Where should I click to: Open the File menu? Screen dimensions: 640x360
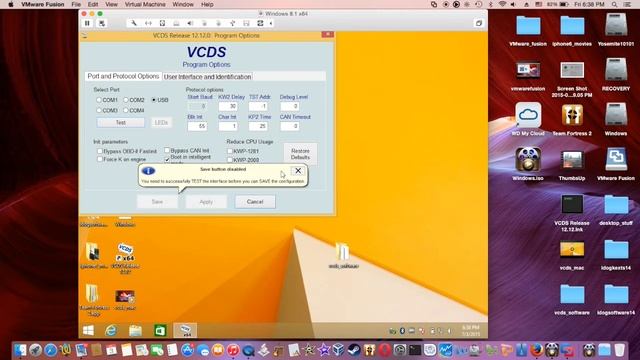coord(76,4)
